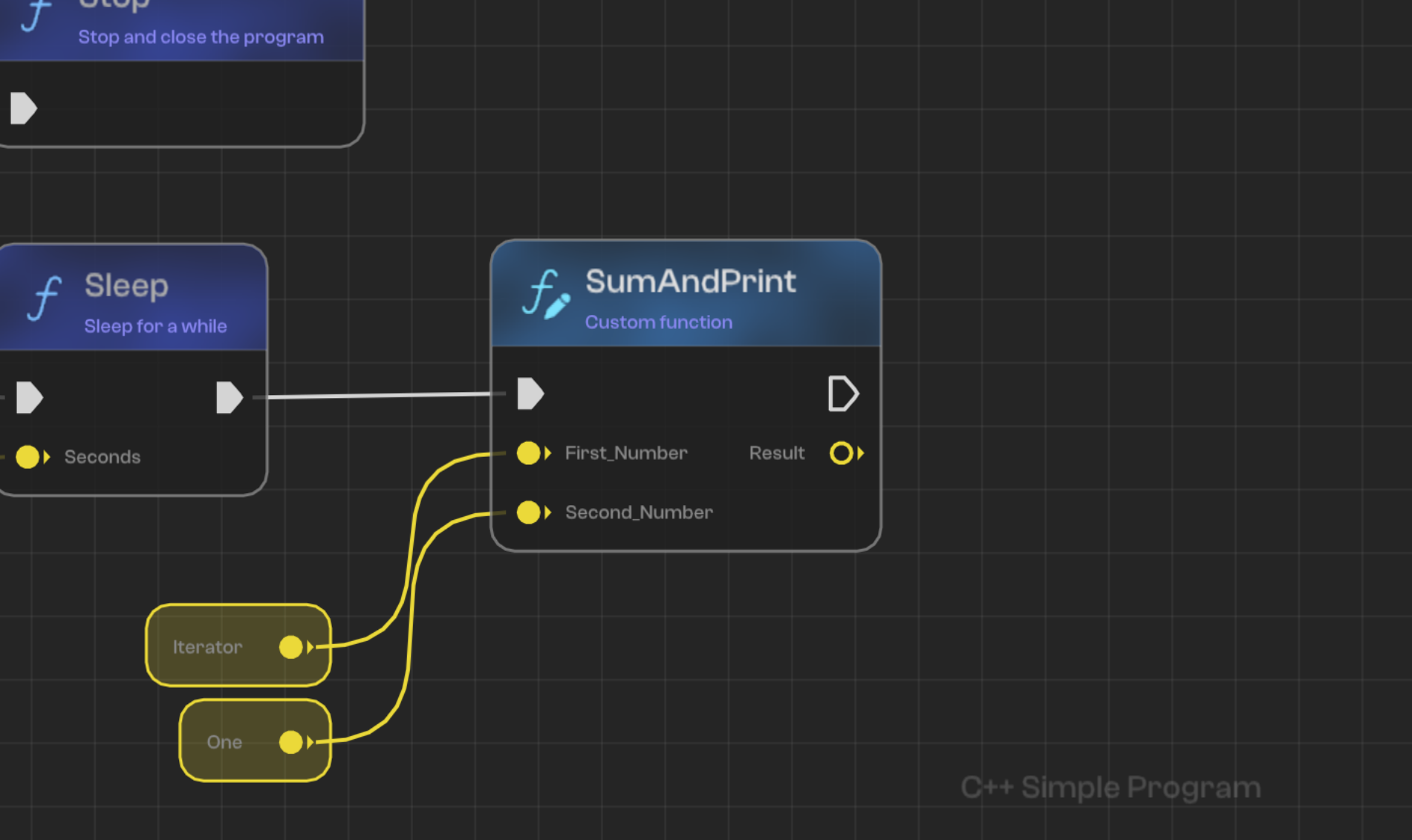Click SumAndPrint execution input pin
Screen dimensions: 1412x840
[530, 394]
